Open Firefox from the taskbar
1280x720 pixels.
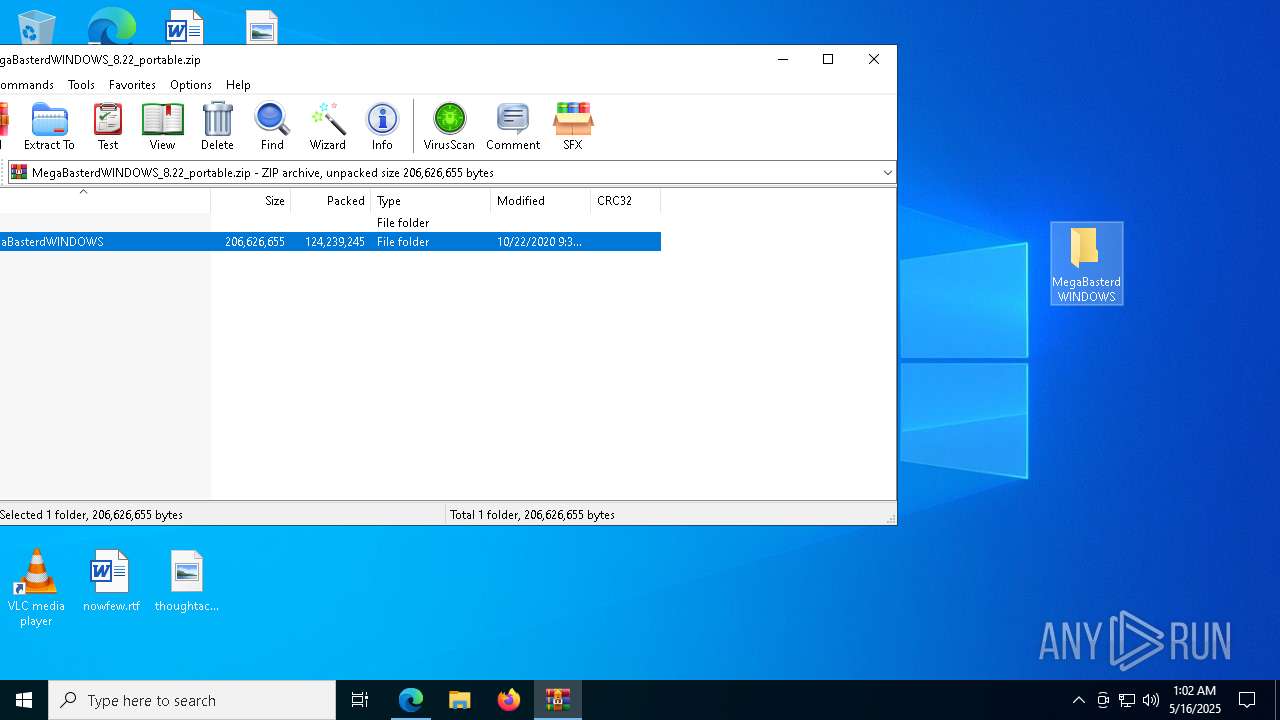coord(509,700)
